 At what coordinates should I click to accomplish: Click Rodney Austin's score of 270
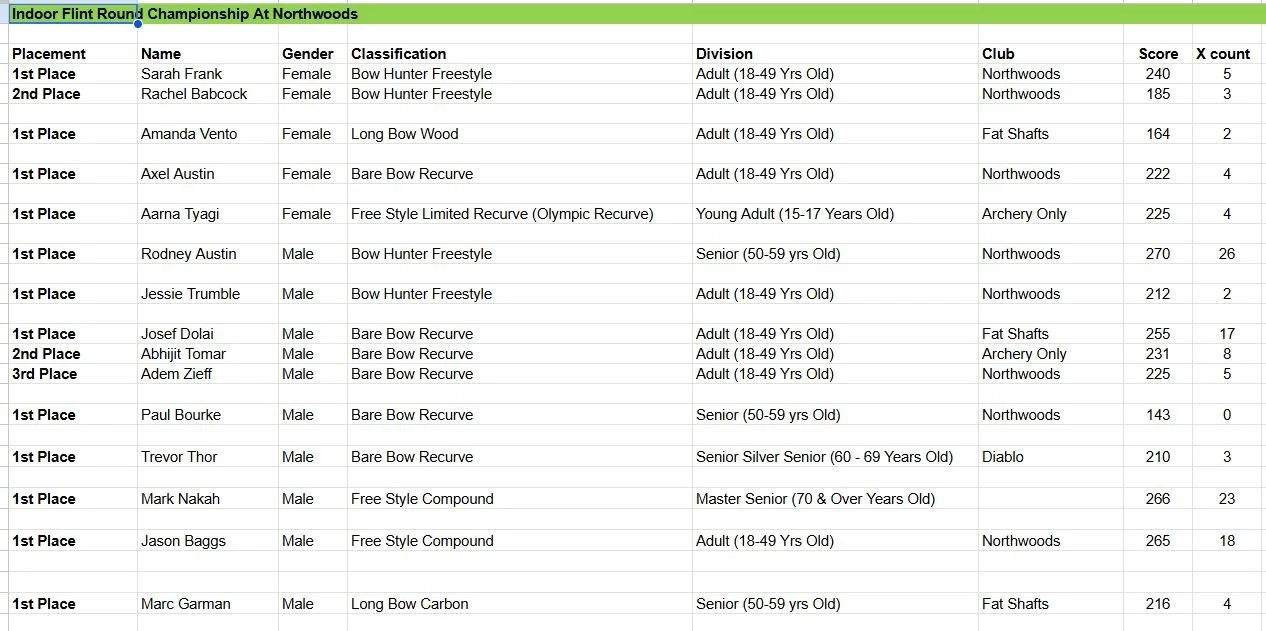pos(1158,254)
